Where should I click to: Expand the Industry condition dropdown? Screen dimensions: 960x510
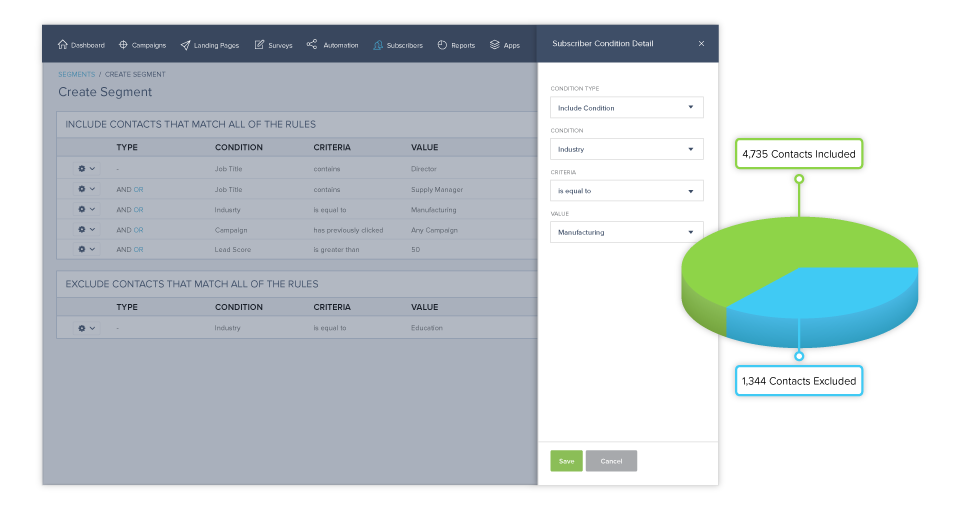click(x=626, y=149)
